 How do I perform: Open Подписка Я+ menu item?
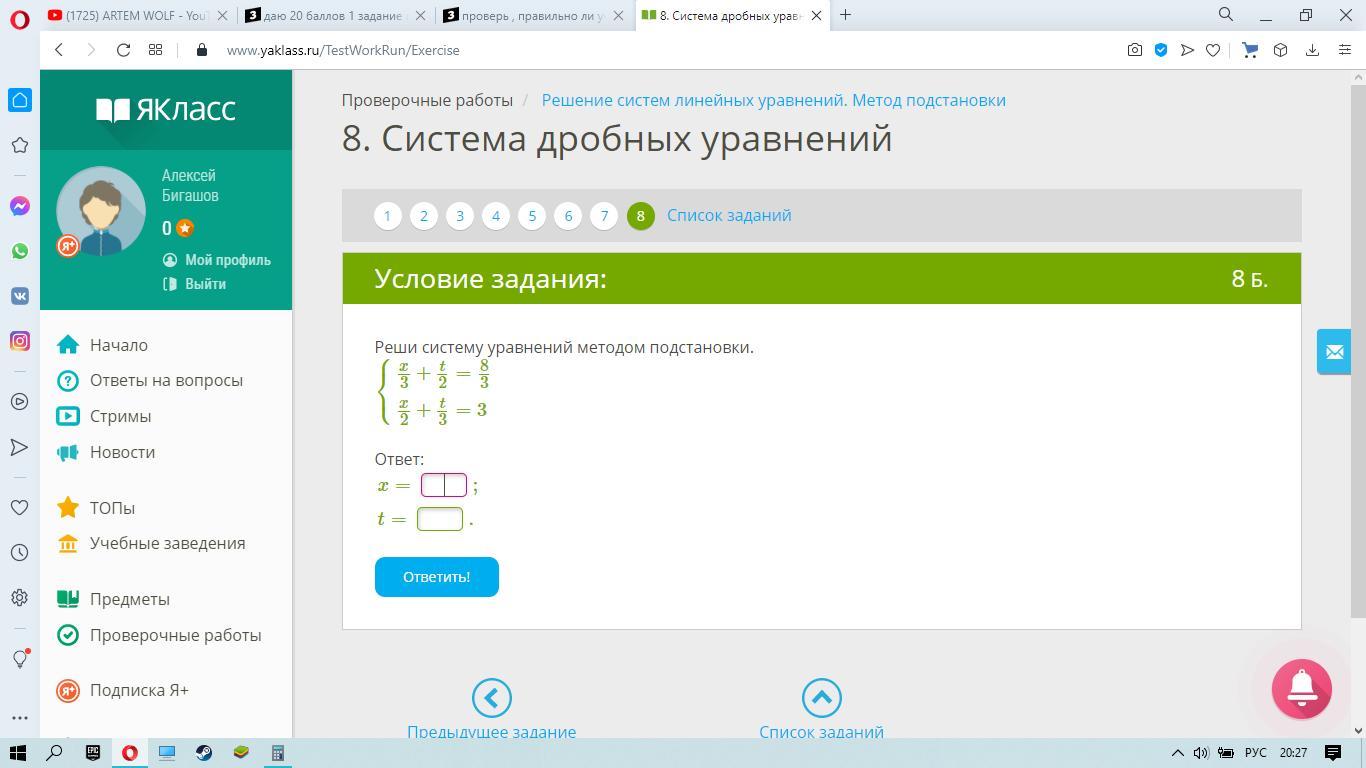(x=123, y=690)
